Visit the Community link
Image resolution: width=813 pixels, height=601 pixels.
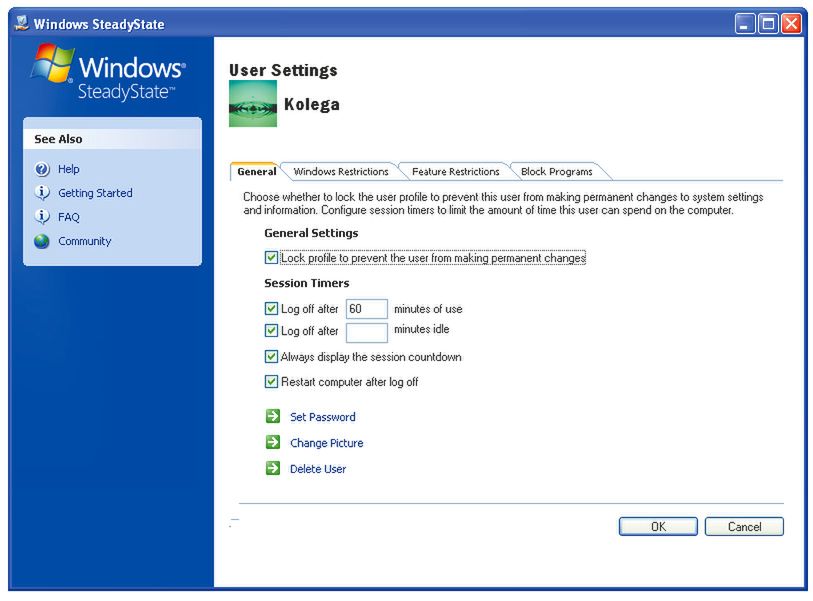(x=85, y=241)
